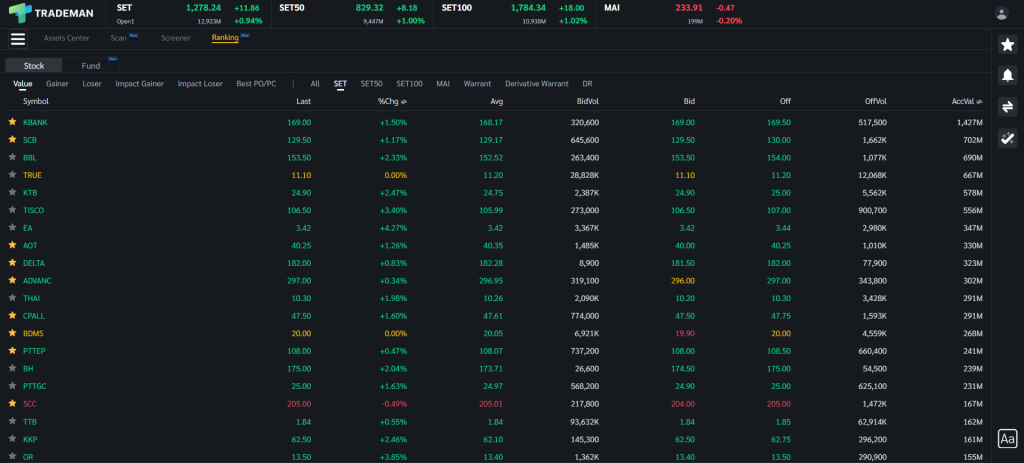This screenshot has width=1024, height=463.
Task: Switch the %Chg column display mode
Action: click(x=404, y=102)
